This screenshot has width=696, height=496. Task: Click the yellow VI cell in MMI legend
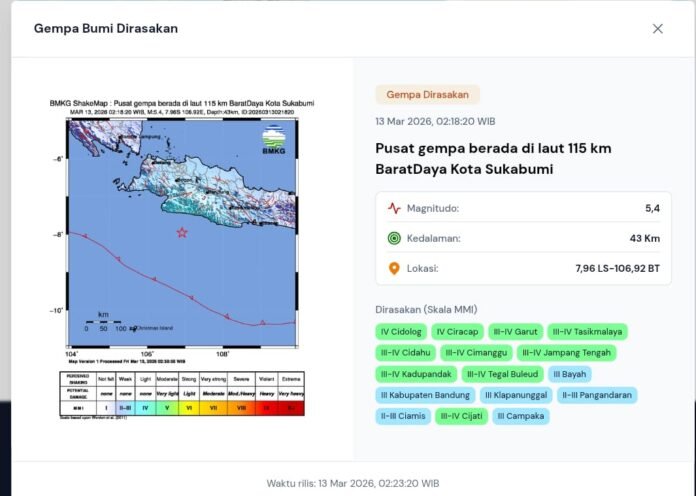pos(190,408)
